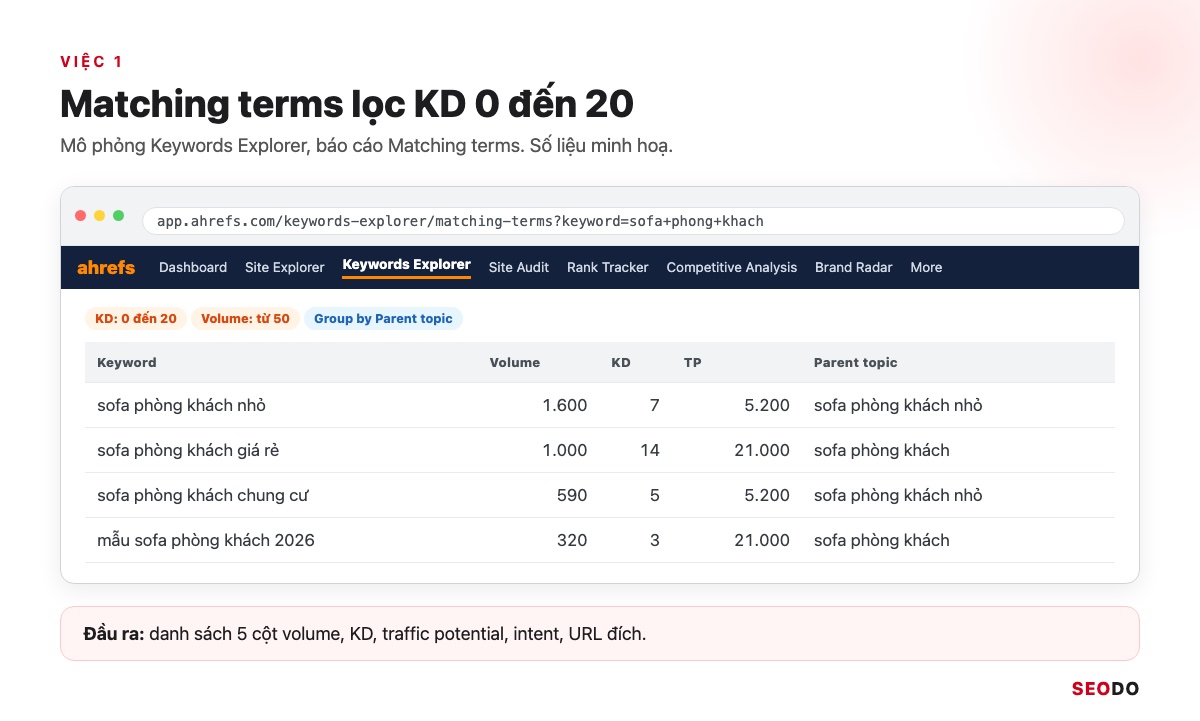
Task: Select the Keywords Explorer tab
Action: [406, 265]
